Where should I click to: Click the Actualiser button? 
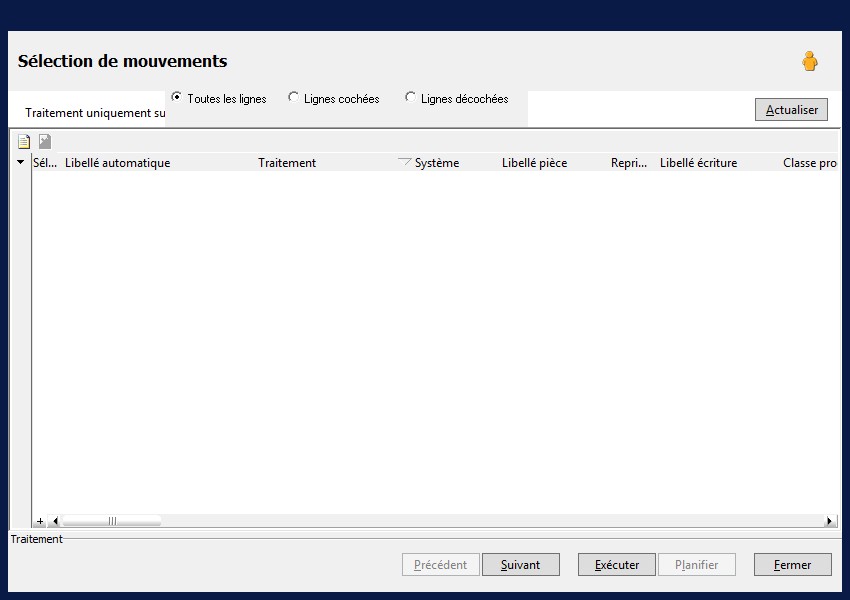[x=791, y=109]
